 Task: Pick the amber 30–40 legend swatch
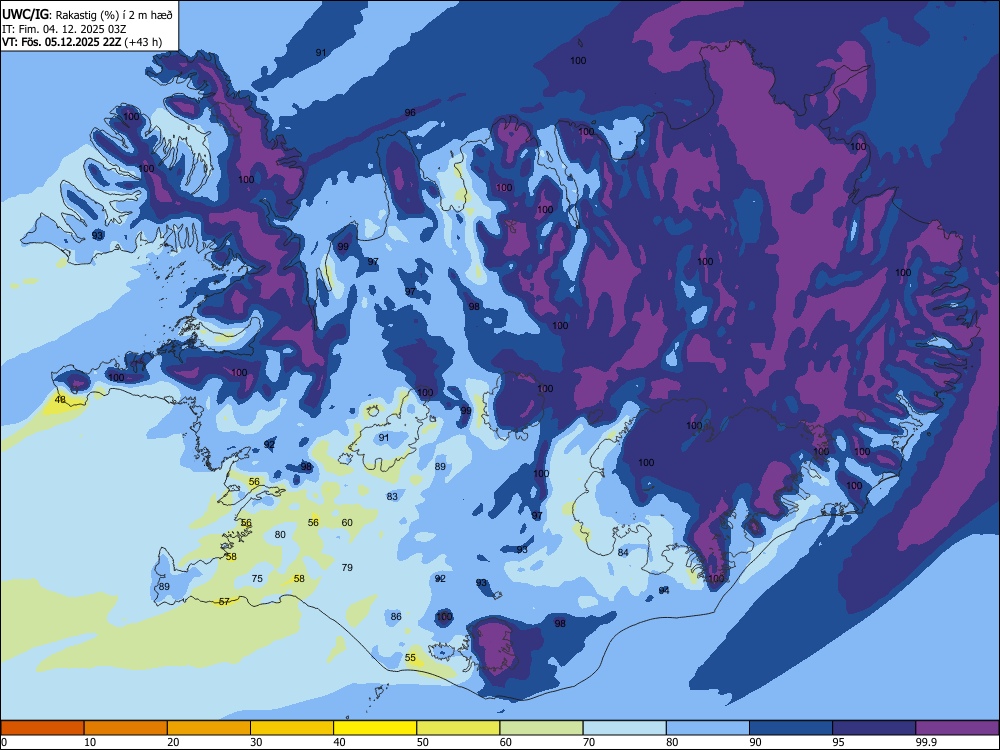(292, 728)
